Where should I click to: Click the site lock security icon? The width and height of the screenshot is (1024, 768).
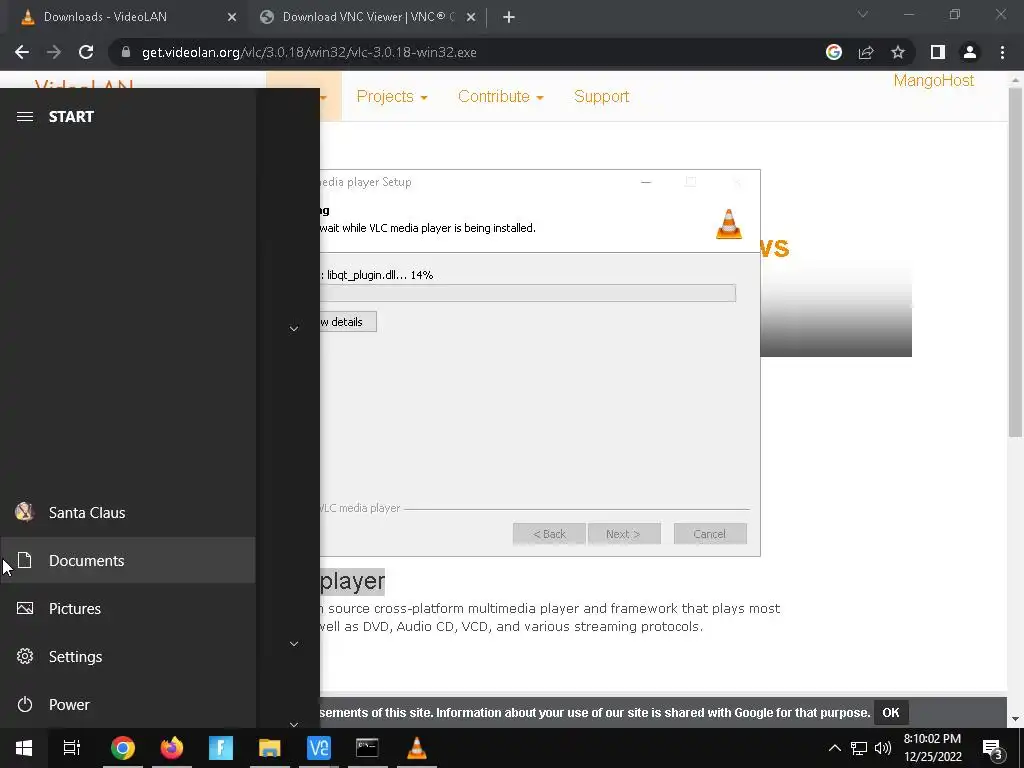126,52
